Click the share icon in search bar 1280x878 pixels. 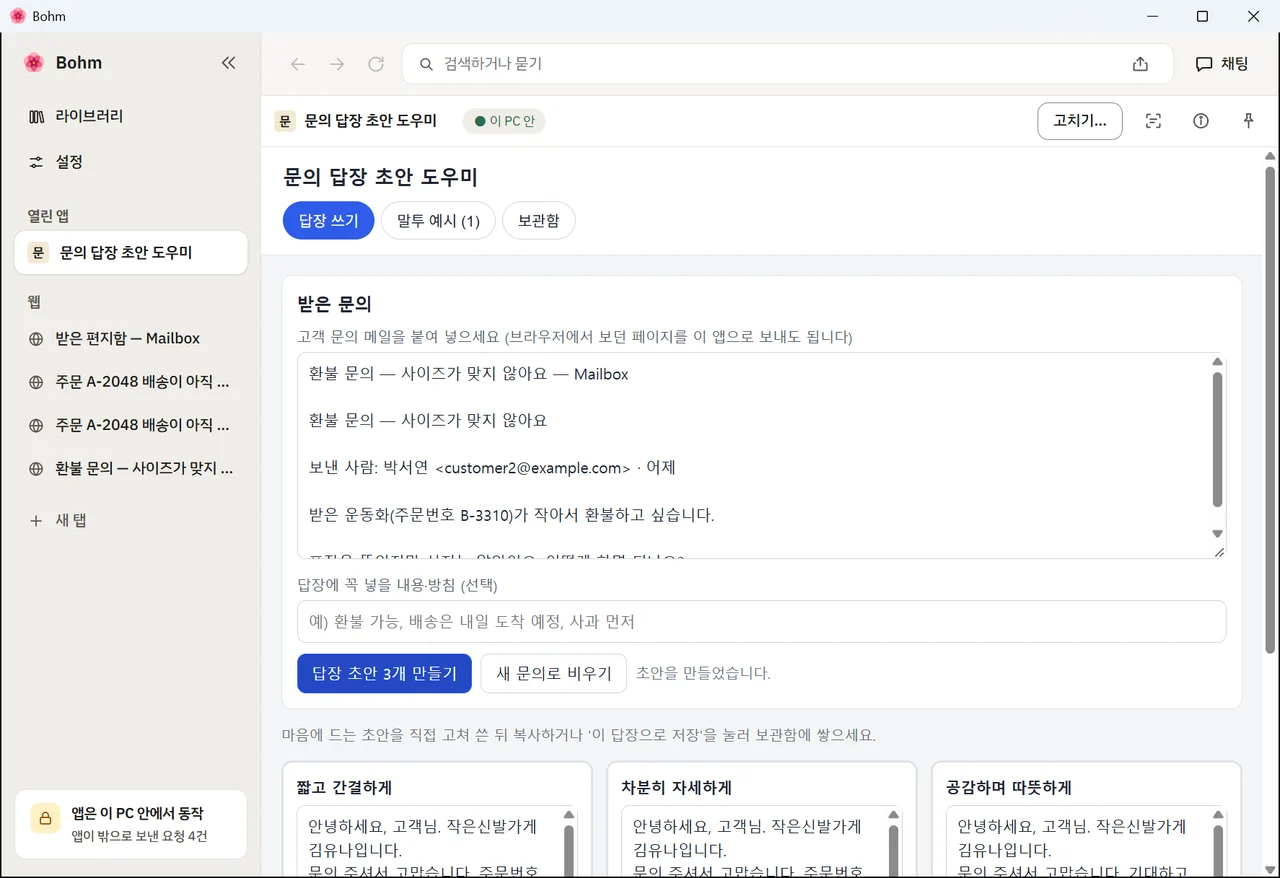[1140, 64]
